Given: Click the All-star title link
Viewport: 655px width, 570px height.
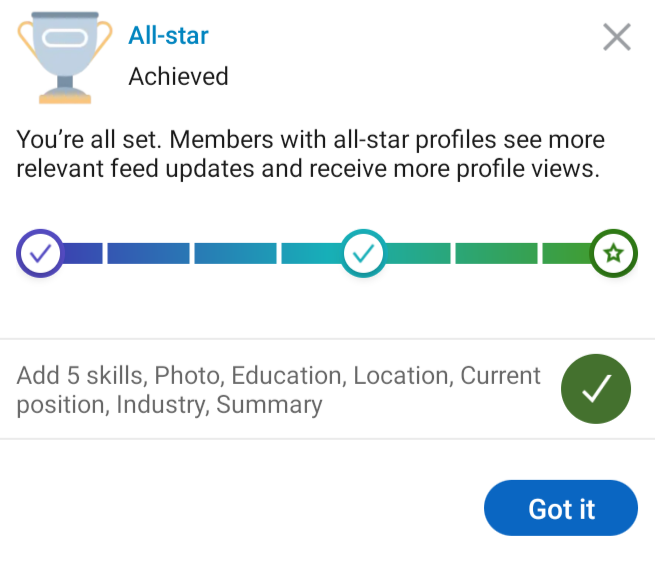Looking at the screenshot, I should [x=168, y=35].
